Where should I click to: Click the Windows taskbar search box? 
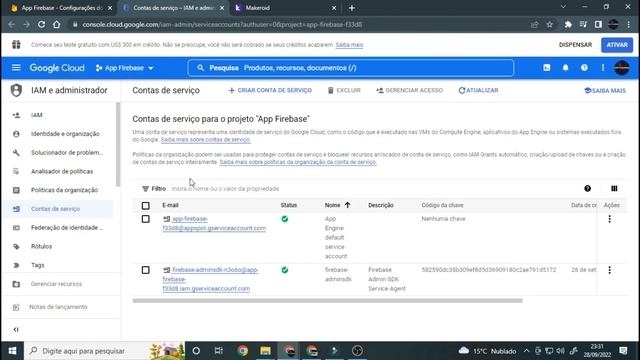104,351
